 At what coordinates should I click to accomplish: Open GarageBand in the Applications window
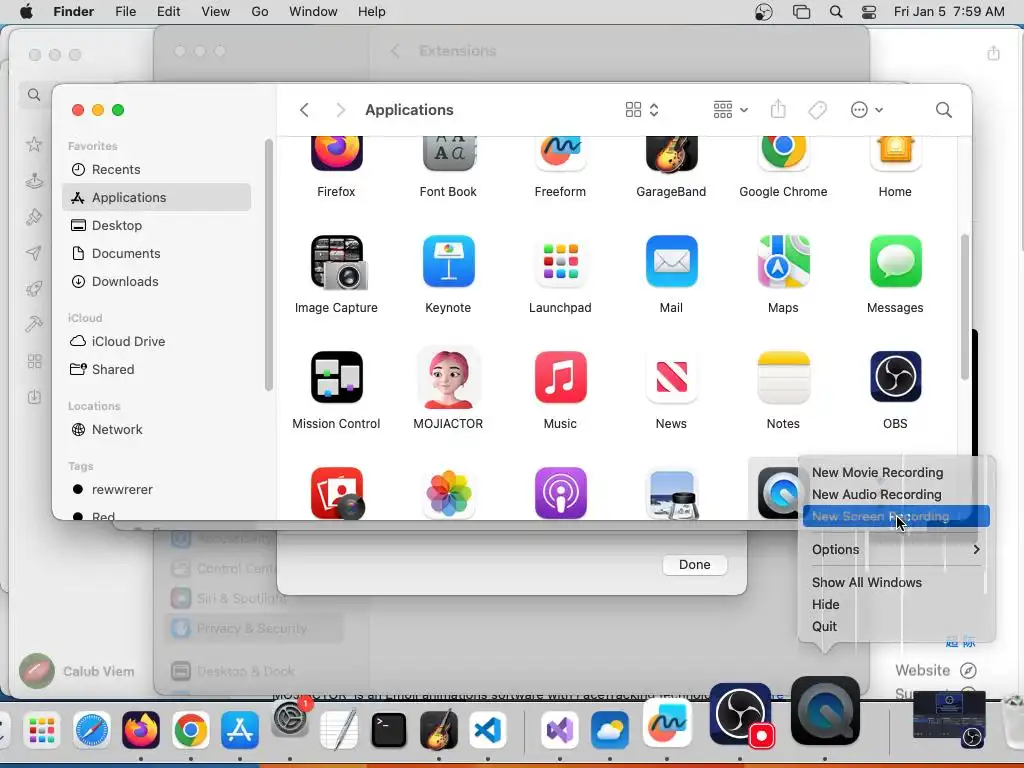click(x=671, y=154)
